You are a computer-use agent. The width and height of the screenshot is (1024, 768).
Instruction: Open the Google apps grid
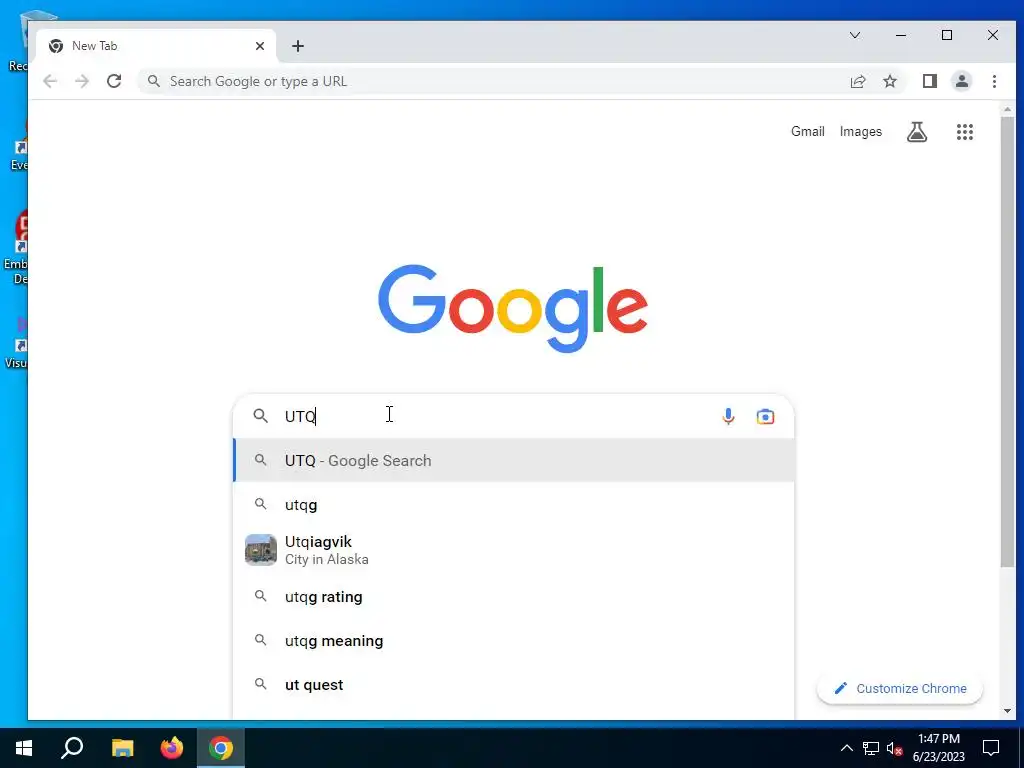(965, 132)
